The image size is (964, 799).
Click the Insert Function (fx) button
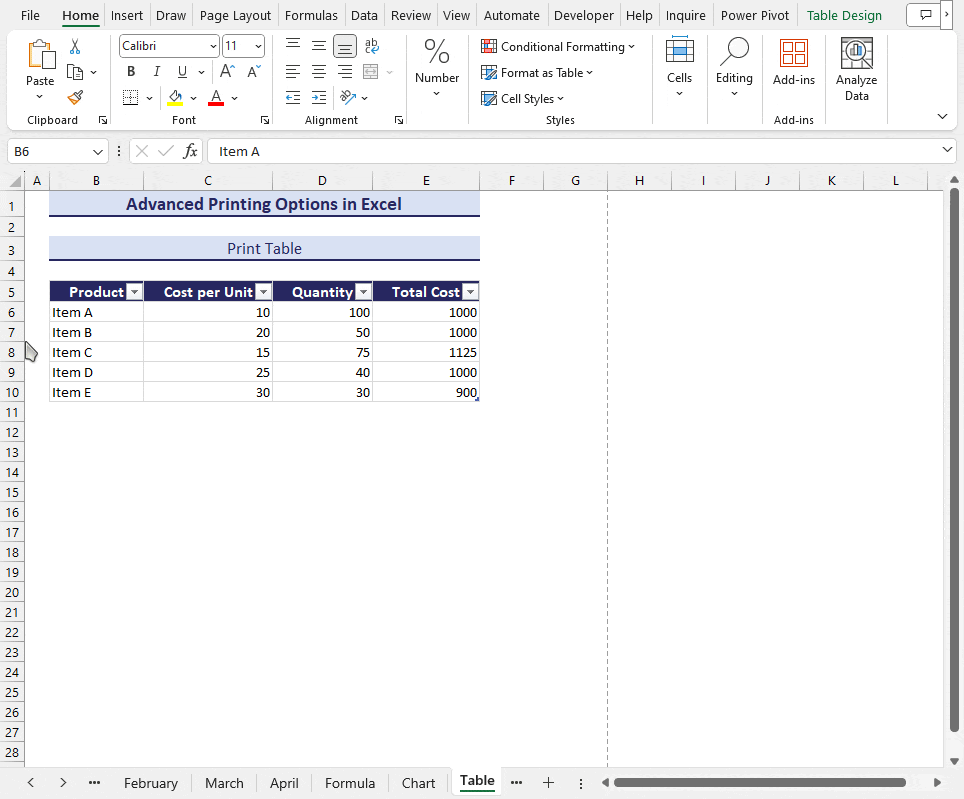pos(191,151)
